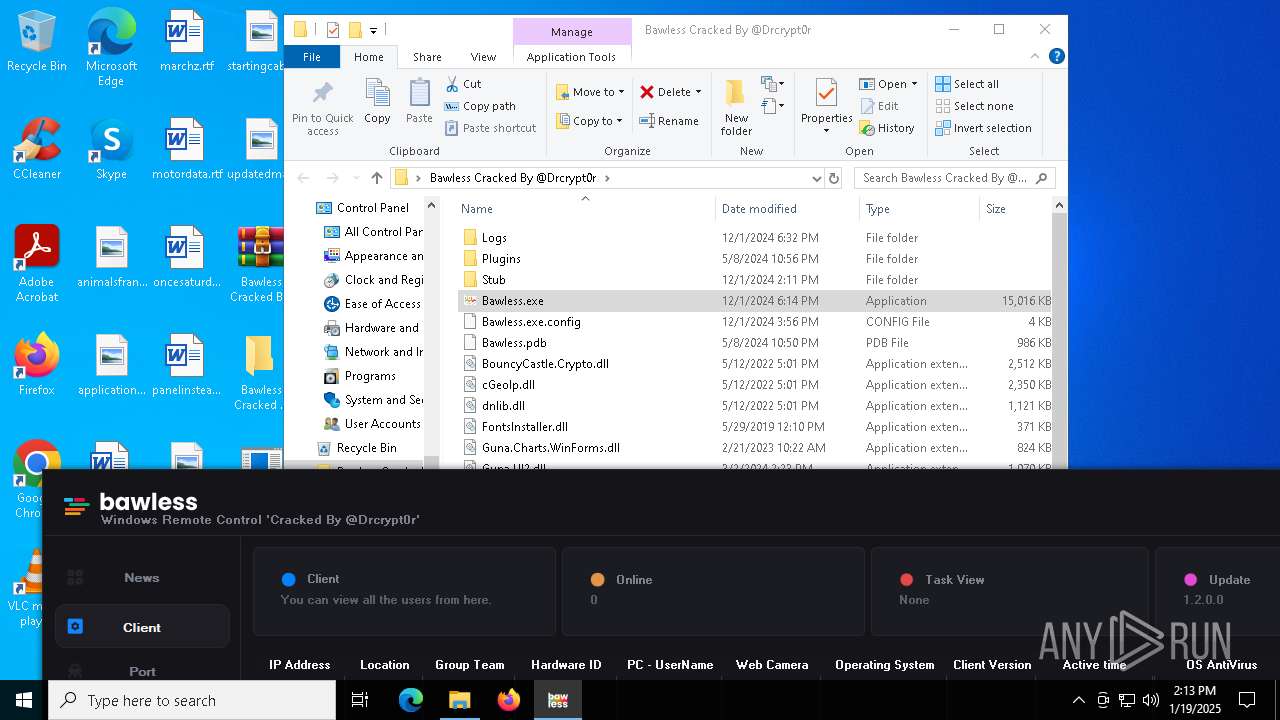The height and width of the screenshot is (720, 1280).
Task: Click Select all
Action: click(967, 84)
